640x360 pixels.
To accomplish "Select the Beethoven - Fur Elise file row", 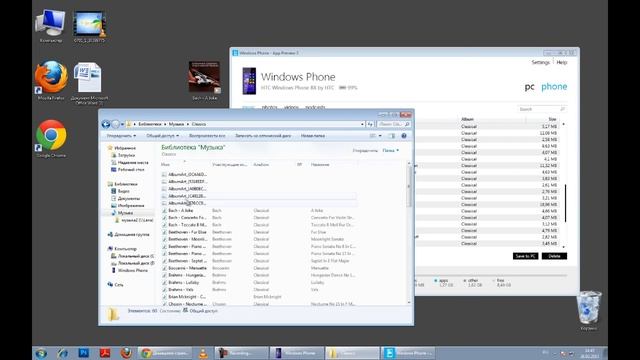I will click(260, 232).
